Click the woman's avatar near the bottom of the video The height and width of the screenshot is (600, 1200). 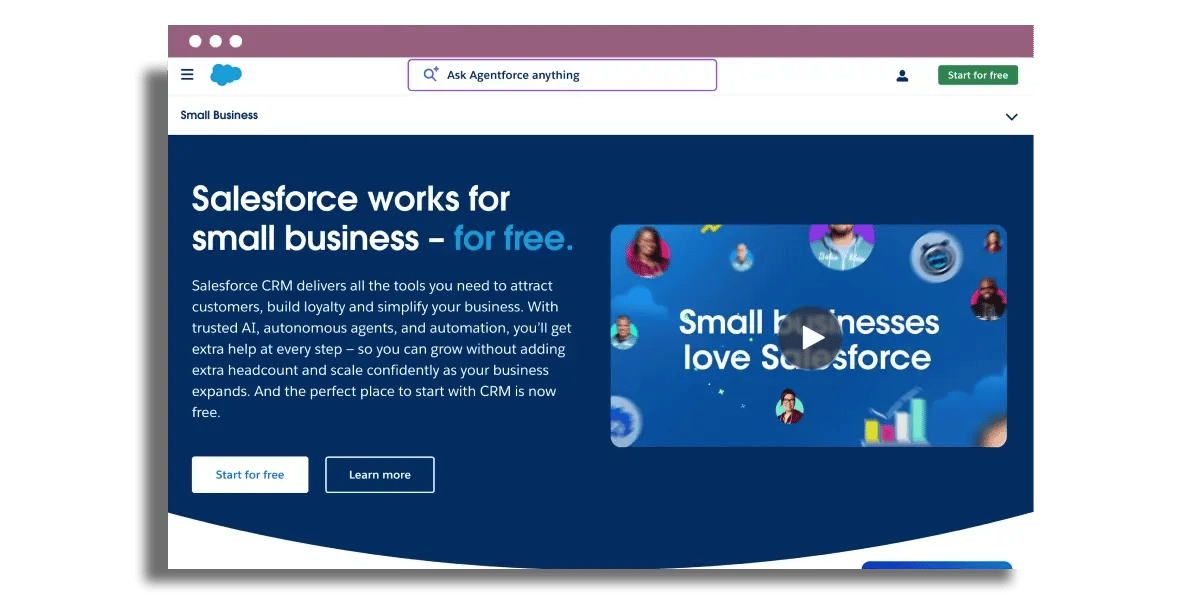(x=790, y=407)
